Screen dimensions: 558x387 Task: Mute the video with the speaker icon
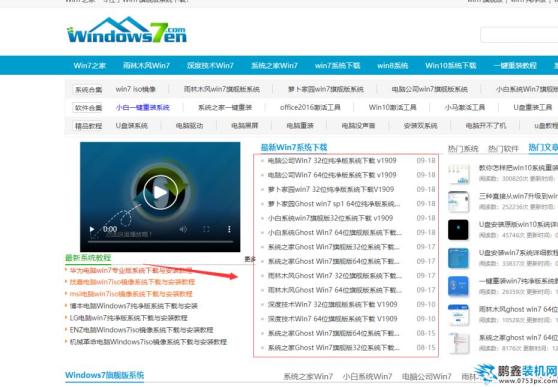click(x=183, y=229)
